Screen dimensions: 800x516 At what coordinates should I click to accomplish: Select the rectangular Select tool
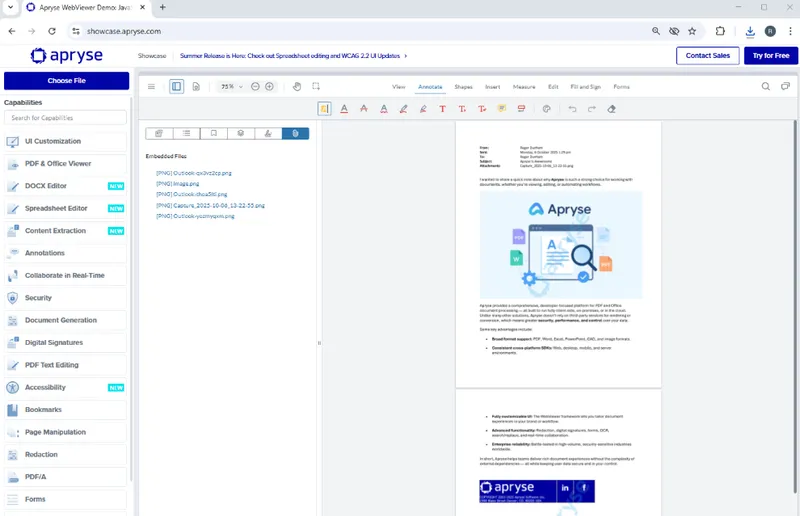coord(316,87)
